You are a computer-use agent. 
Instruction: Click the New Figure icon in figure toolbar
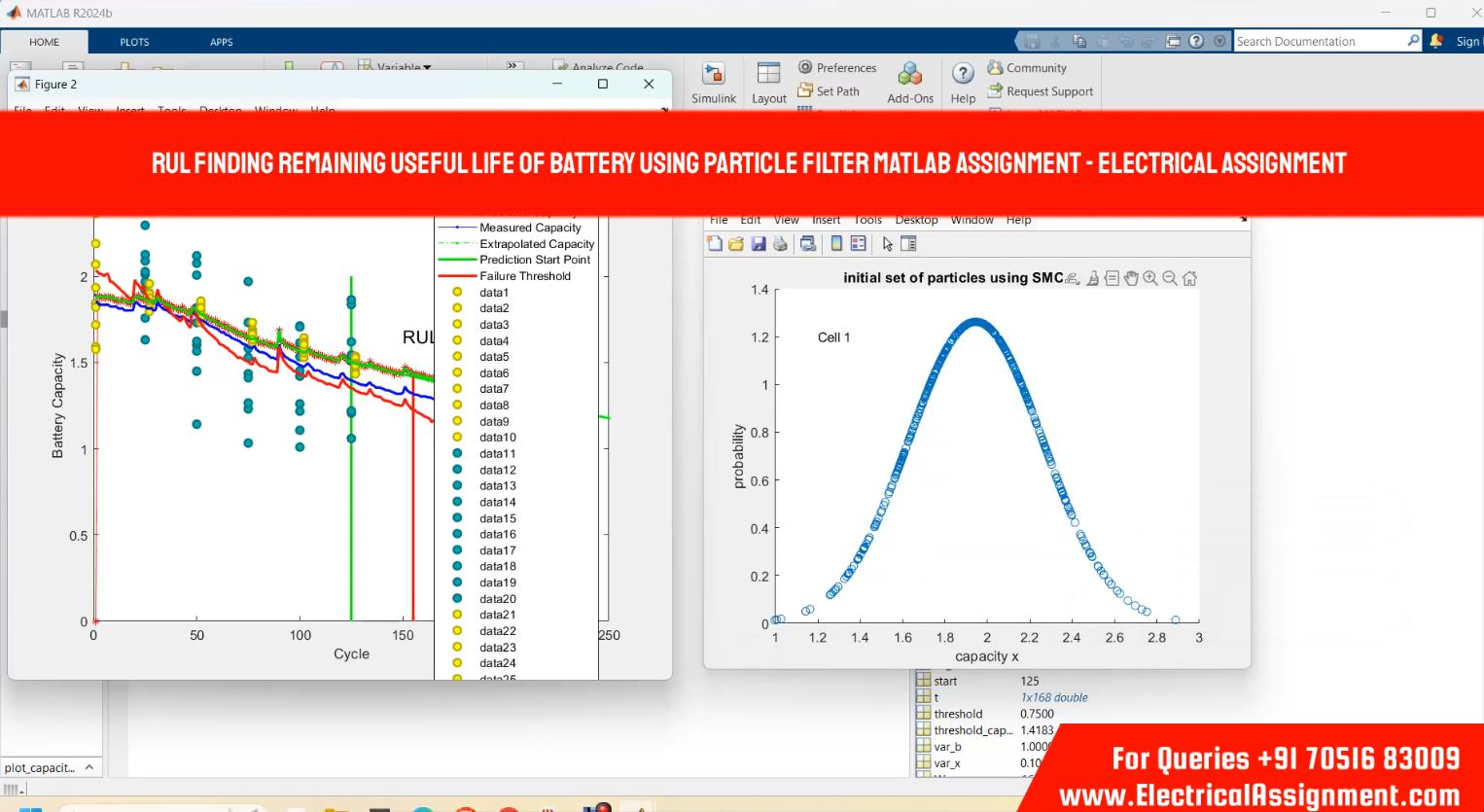pyautogui.click(x=715, y=244)
